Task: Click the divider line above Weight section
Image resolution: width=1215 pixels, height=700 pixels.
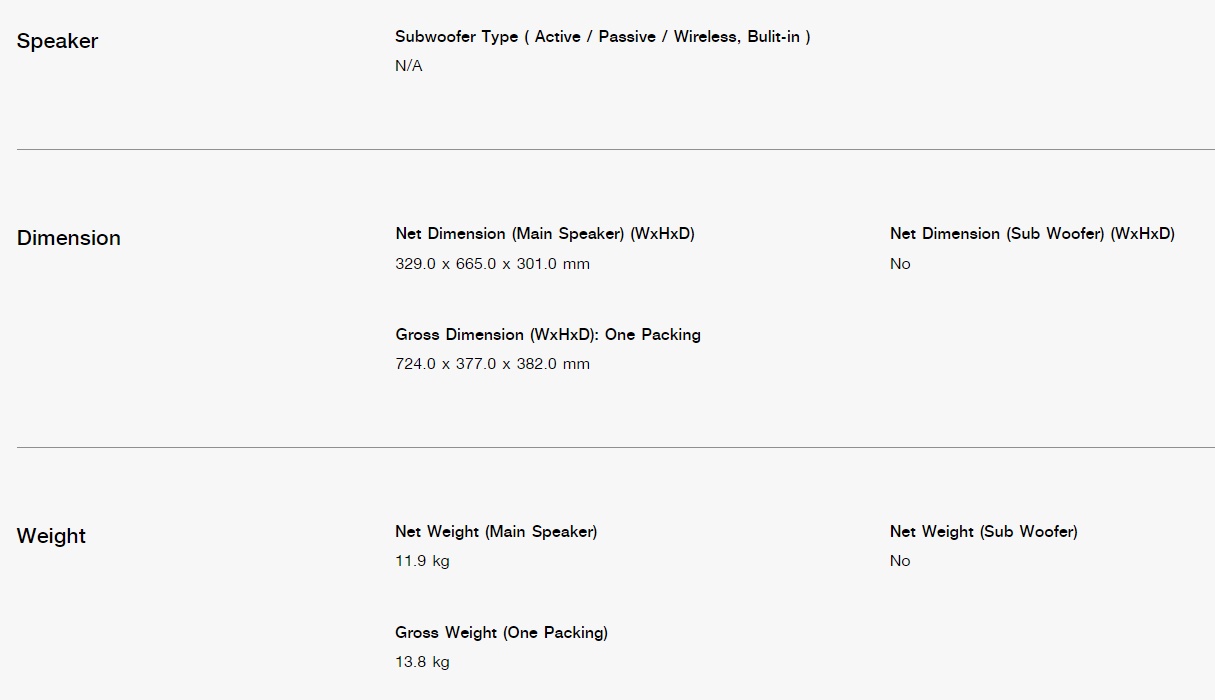Action: pyautogui.click(x=616, y=448)
